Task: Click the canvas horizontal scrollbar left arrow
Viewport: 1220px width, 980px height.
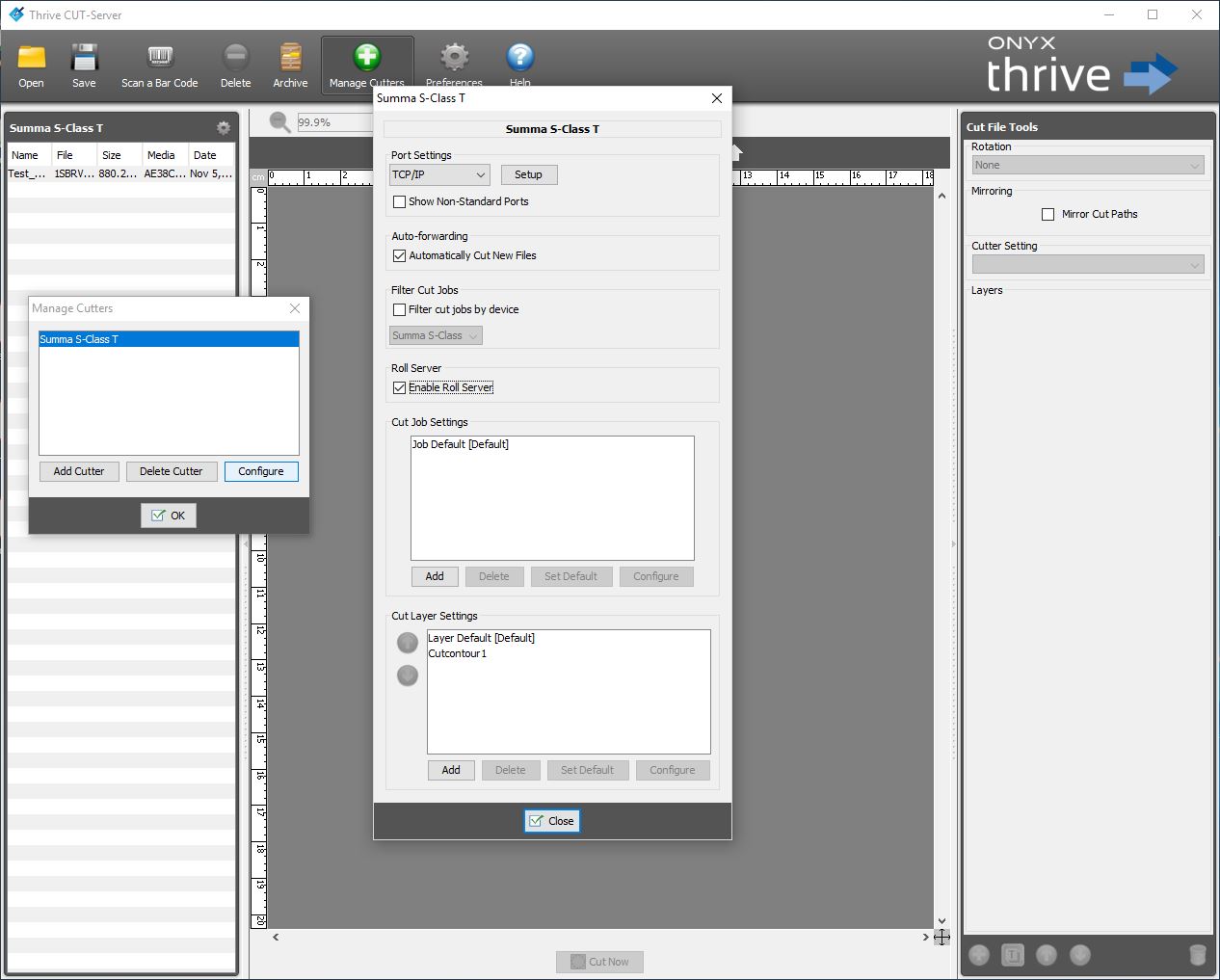Action: [x=276, y=937]
